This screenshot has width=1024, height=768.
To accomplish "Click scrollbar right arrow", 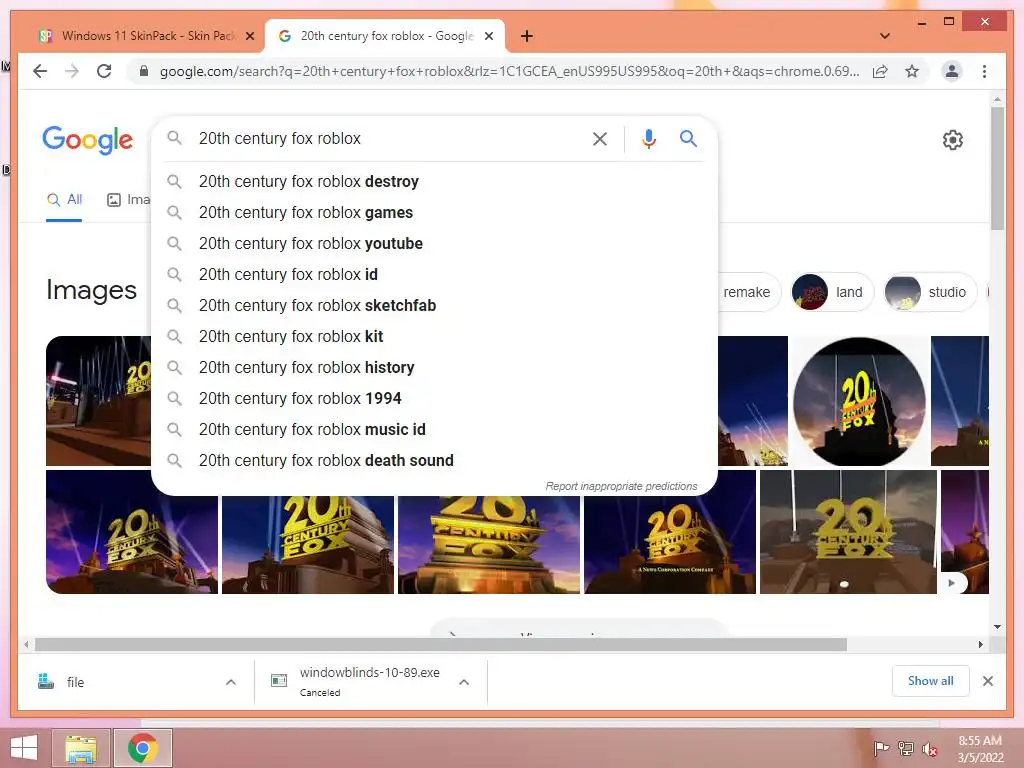I will tap(980, 645).
